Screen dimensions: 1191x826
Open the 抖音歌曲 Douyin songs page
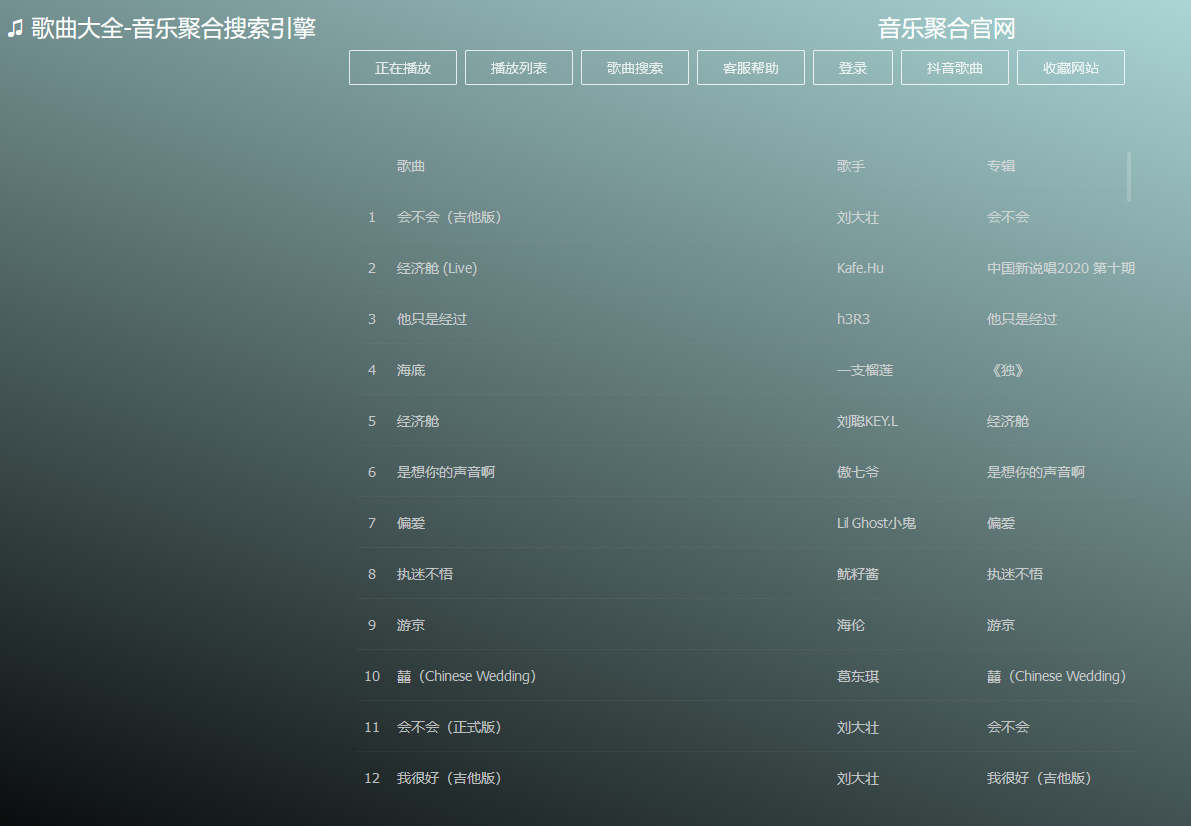click(x=955, y=68)
